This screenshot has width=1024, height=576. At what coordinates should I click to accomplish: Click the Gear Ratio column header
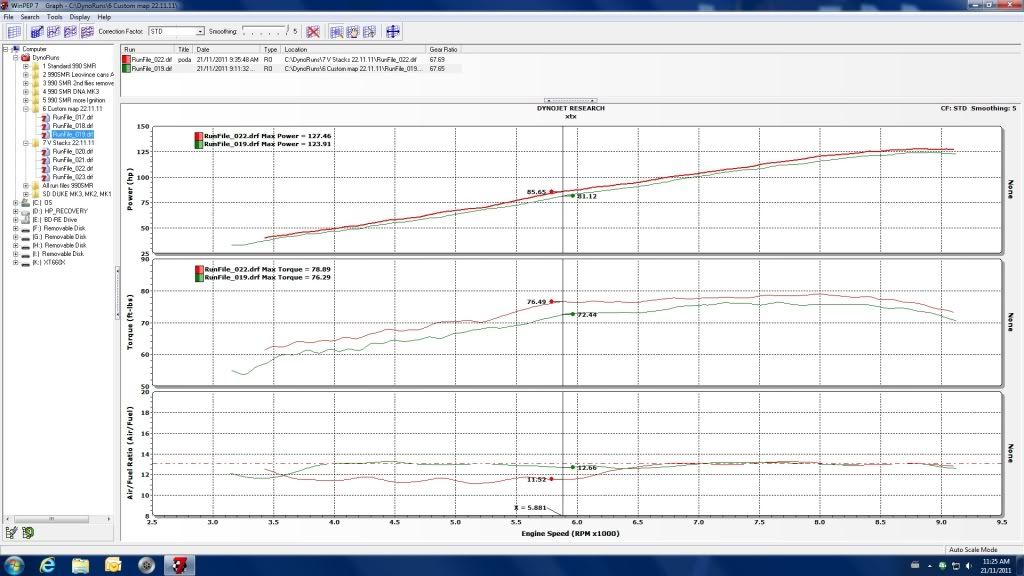(443, 49)
